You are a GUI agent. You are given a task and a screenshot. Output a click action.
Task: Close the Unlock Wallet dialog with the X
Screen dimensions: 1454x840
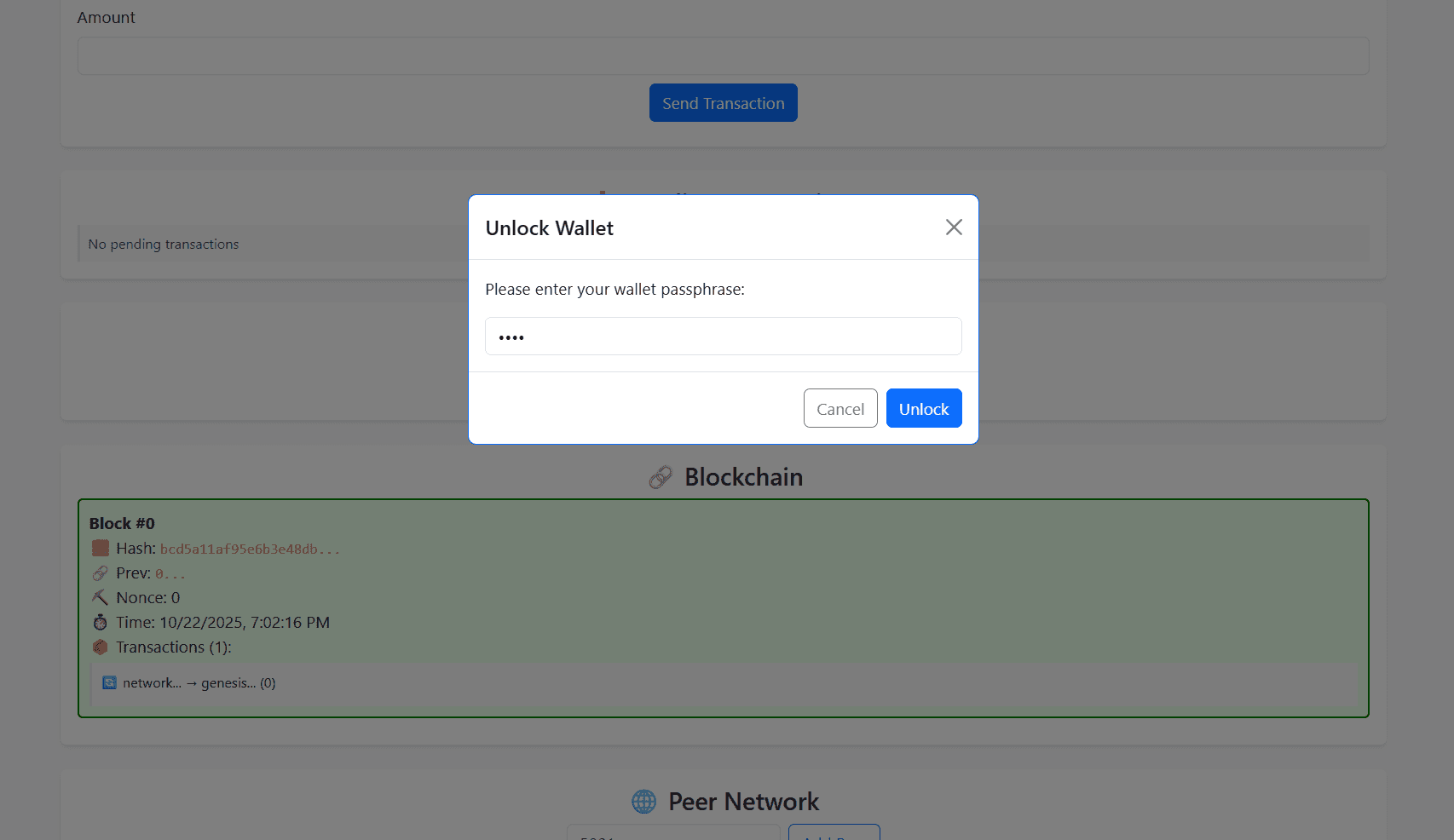point(953,227)
